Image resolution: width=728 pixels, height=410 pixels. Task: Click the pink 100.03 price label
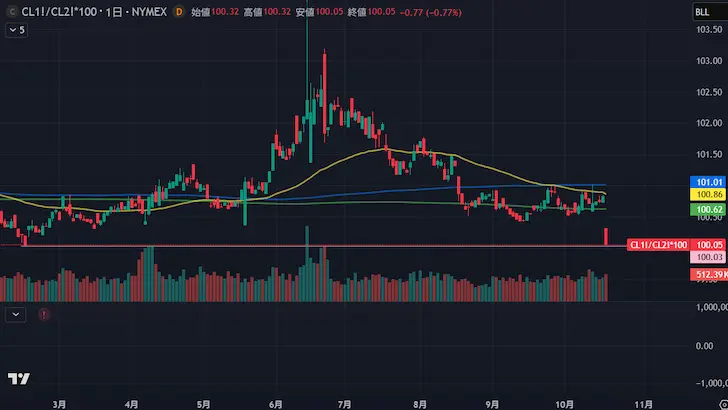[707, 257]
